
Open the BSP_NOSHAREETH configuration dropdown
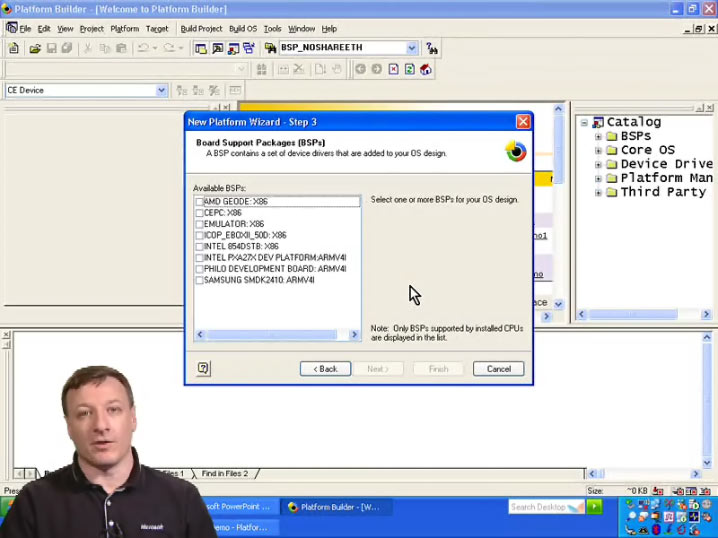(411, 48)
